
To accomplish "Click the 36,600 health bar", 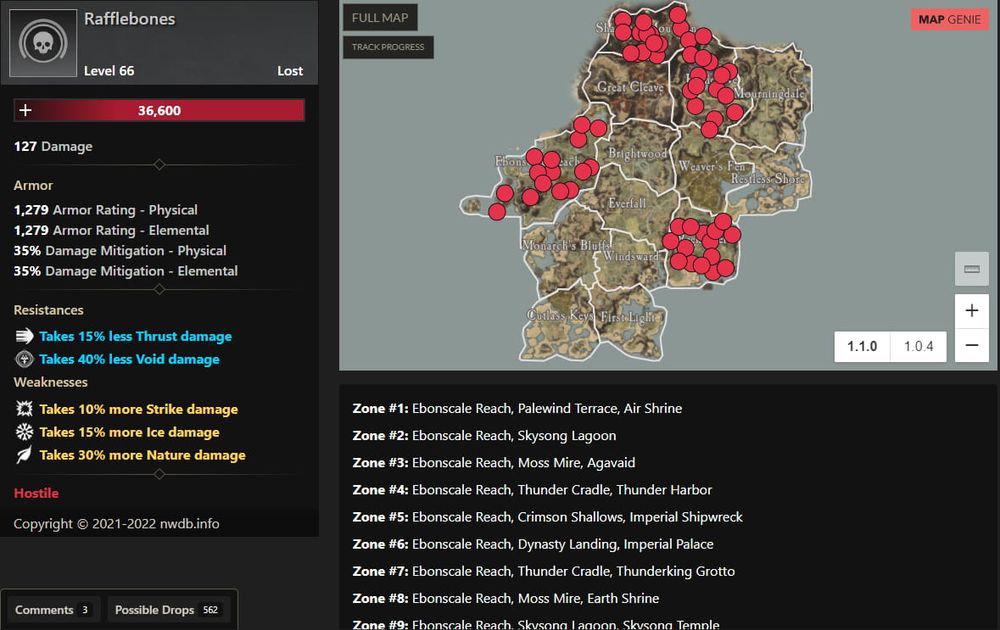I will pyautogui.click(x=159, y=110).
